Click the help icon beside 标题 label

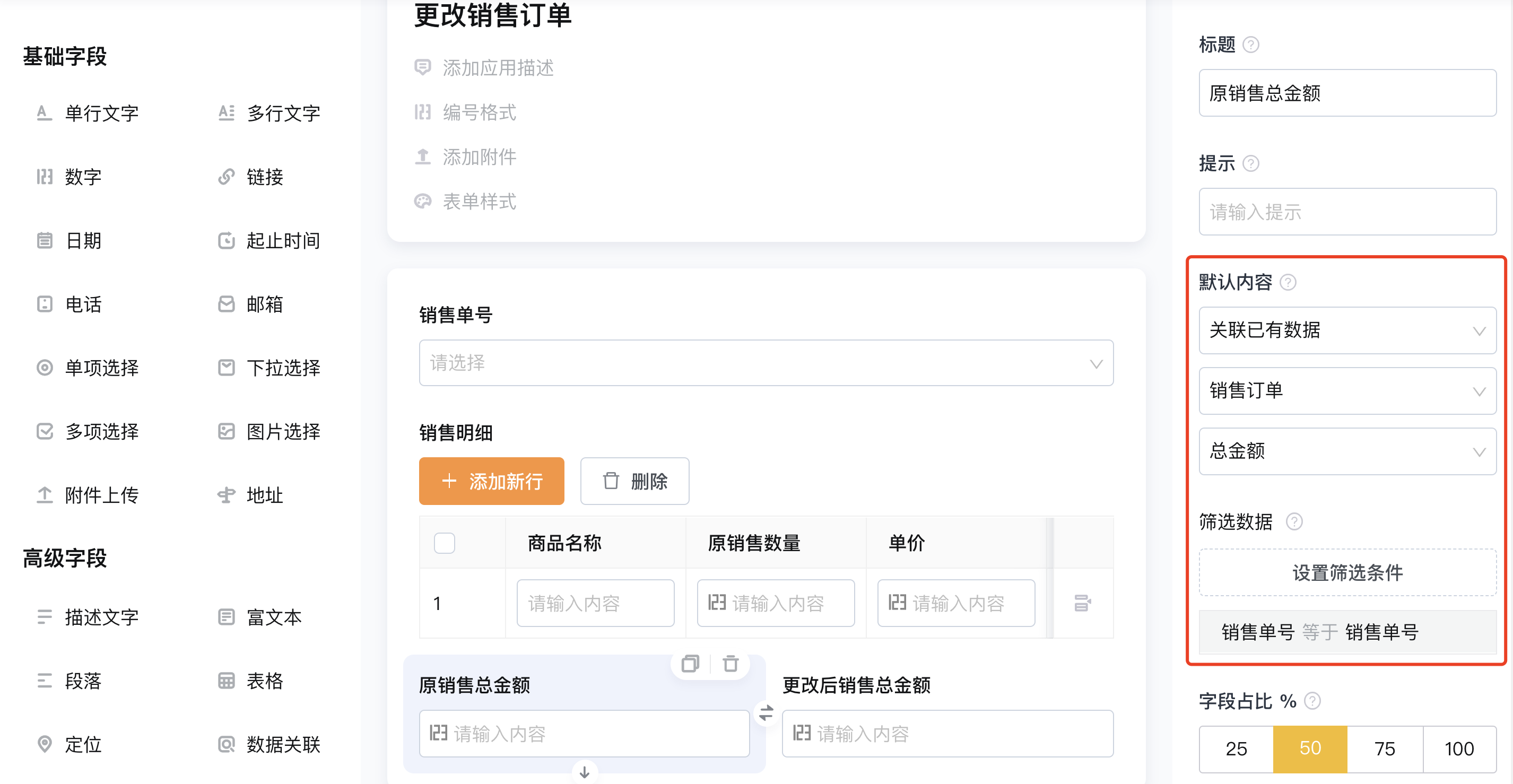click(x=1251, y=45)
